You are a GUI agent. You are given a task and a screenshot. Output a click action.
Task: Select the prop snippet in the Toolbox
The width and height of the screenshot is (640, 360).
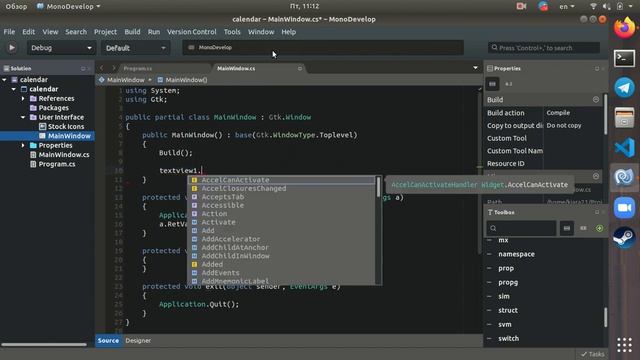pos(506,269)
